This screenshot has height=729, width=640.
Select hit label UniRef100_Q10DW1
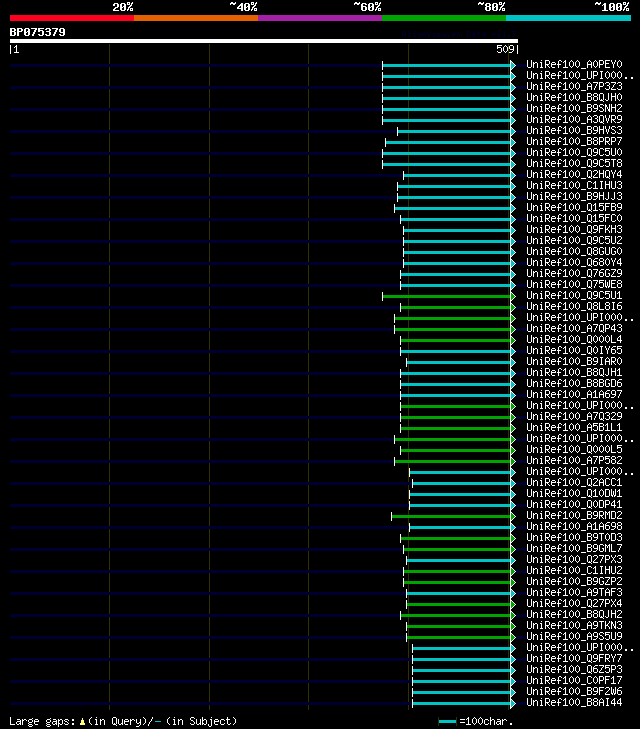(574, 493)
